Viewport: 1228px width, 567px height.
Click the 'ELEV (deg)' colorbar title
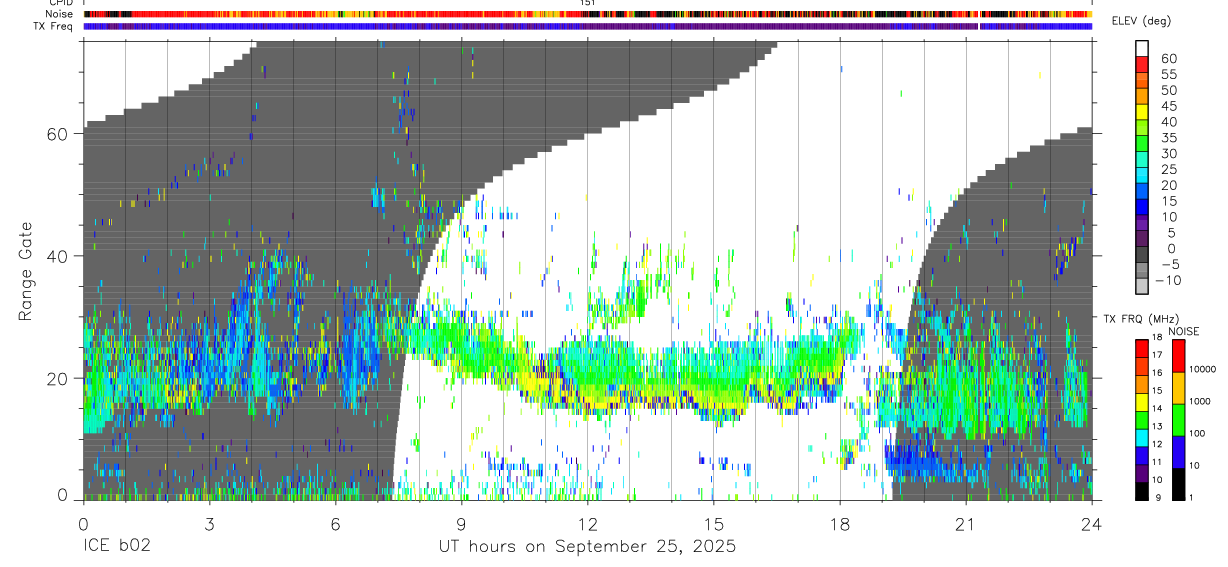(1141, 21)
